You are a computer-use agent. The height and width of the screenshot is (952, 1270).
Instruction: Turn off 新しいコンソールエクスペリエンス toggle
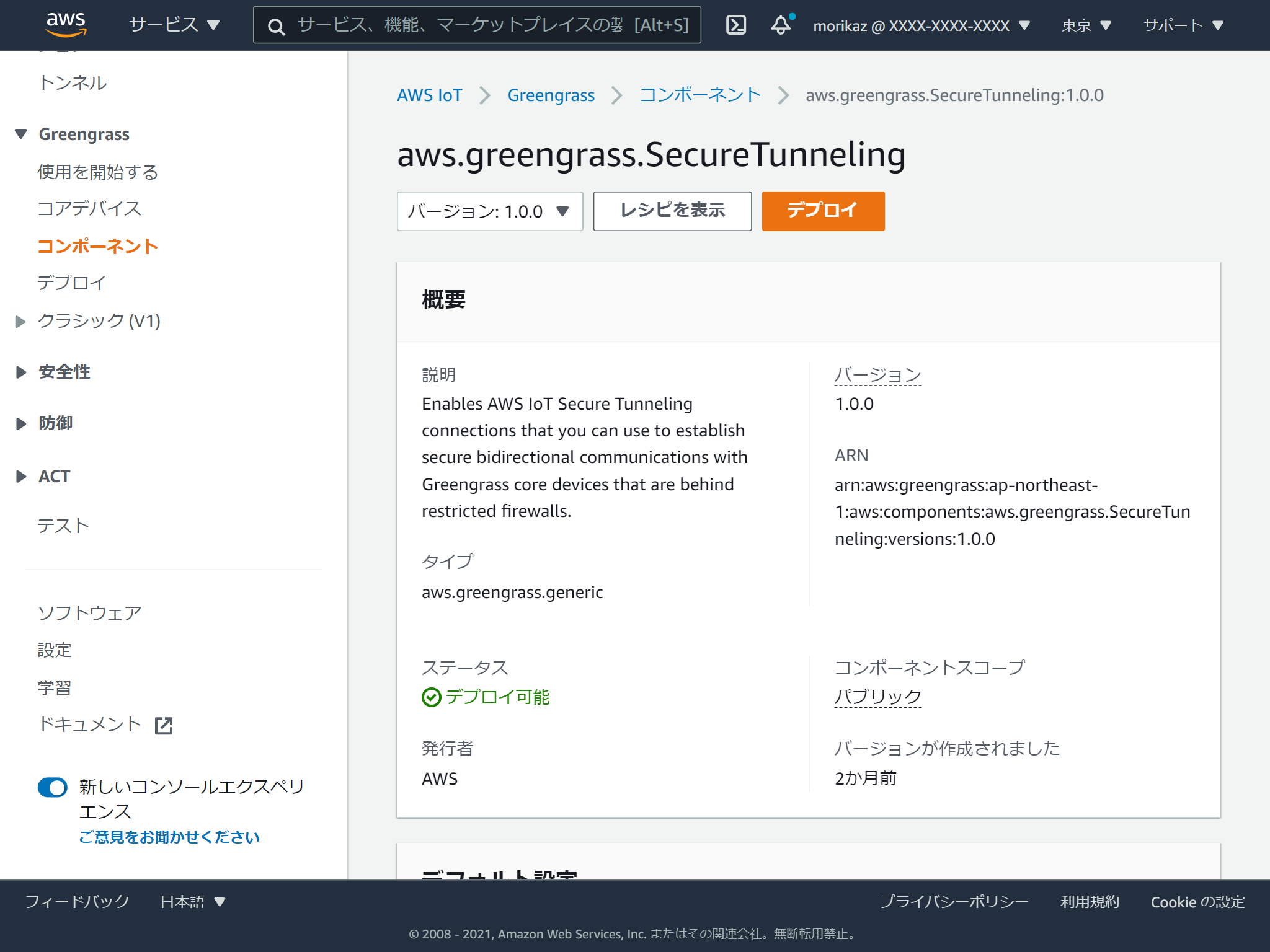tap(52, 787)
